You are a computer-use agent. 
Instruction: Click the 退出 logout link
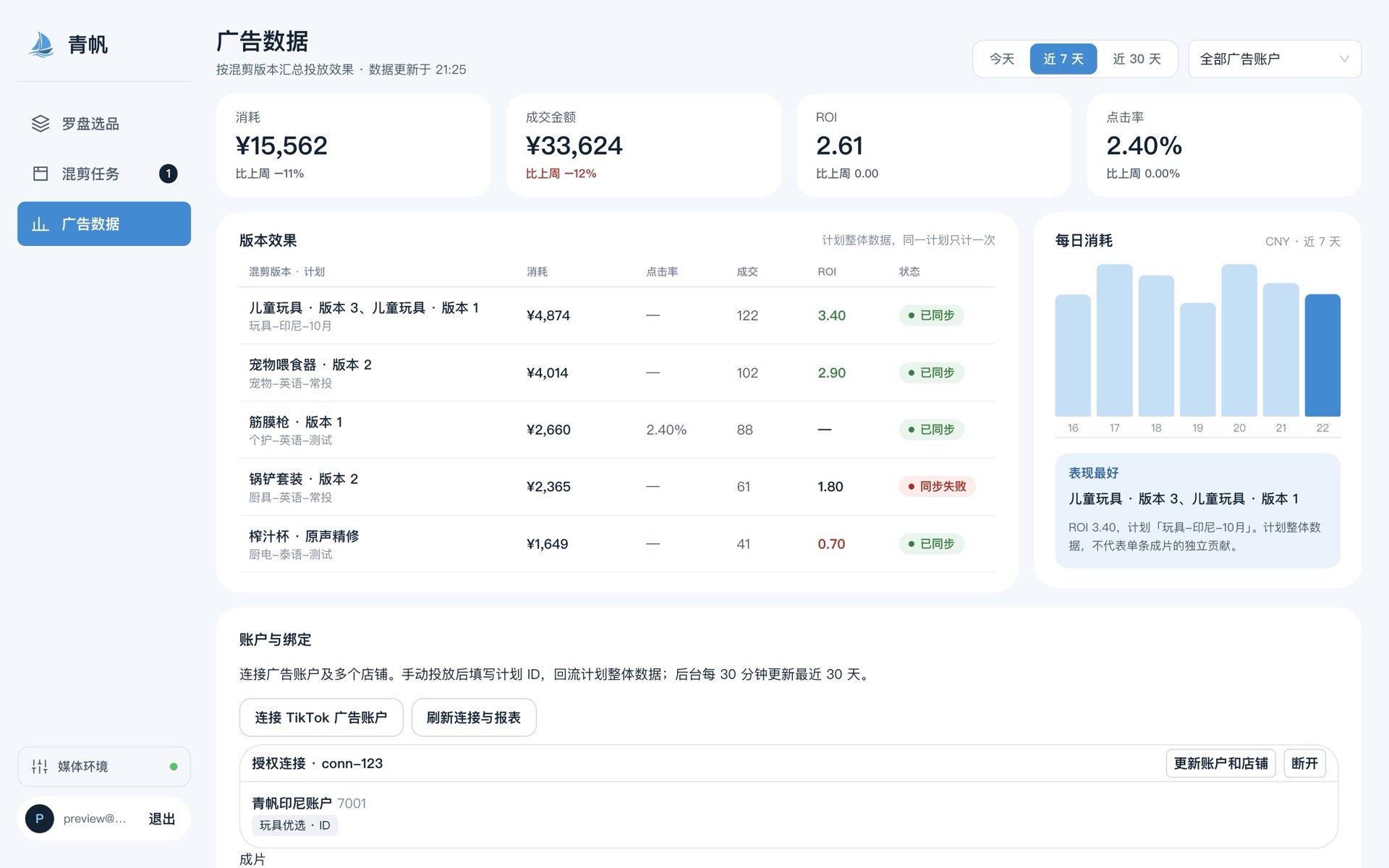click(x=162, y=819)
